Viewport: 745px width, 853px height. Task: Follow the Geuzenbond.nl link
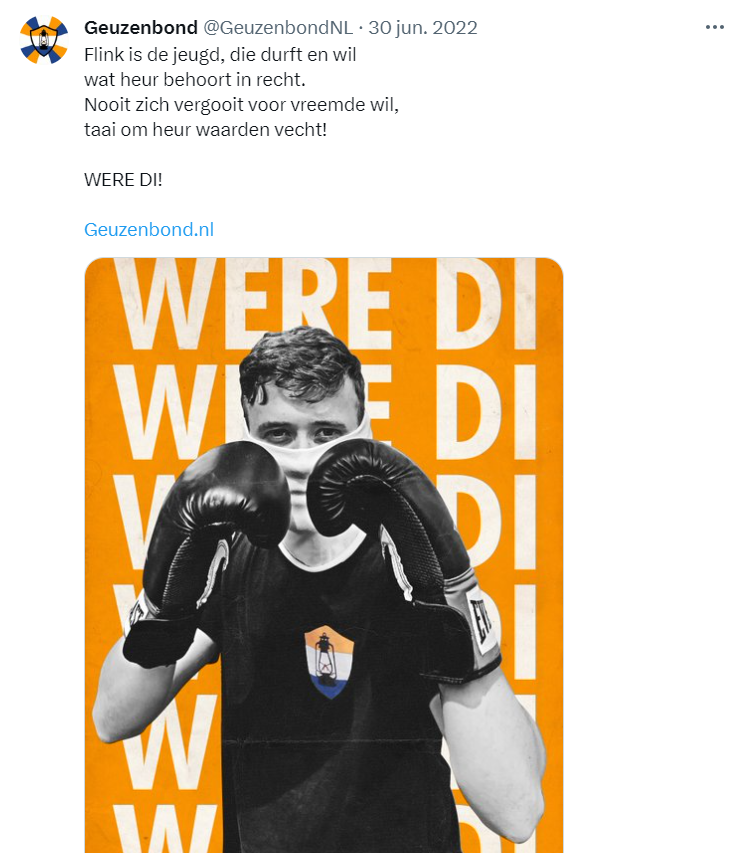click(149, 230)
